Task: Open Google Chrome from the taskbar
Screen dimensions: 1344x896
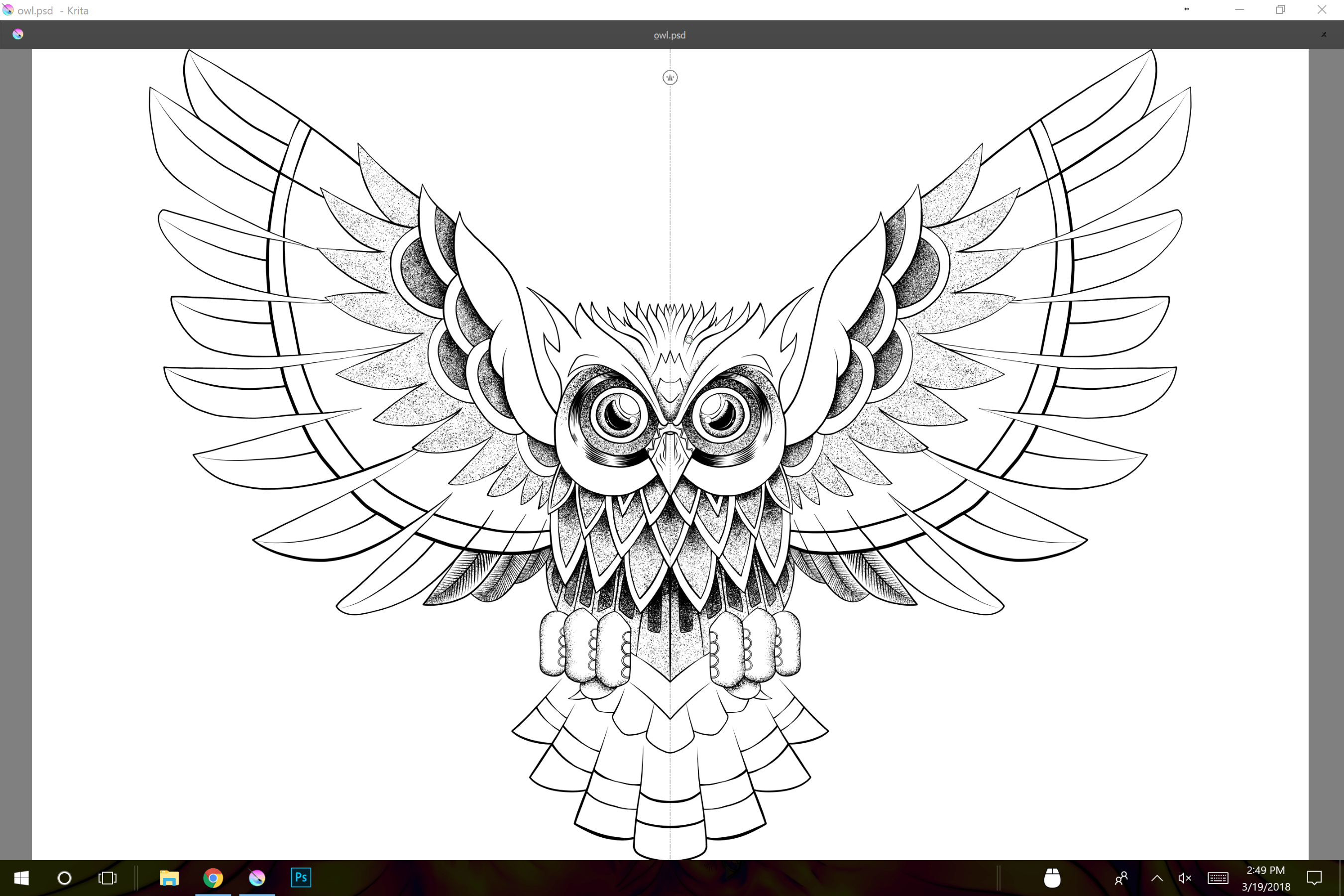Action: click(x=213, y=877)
